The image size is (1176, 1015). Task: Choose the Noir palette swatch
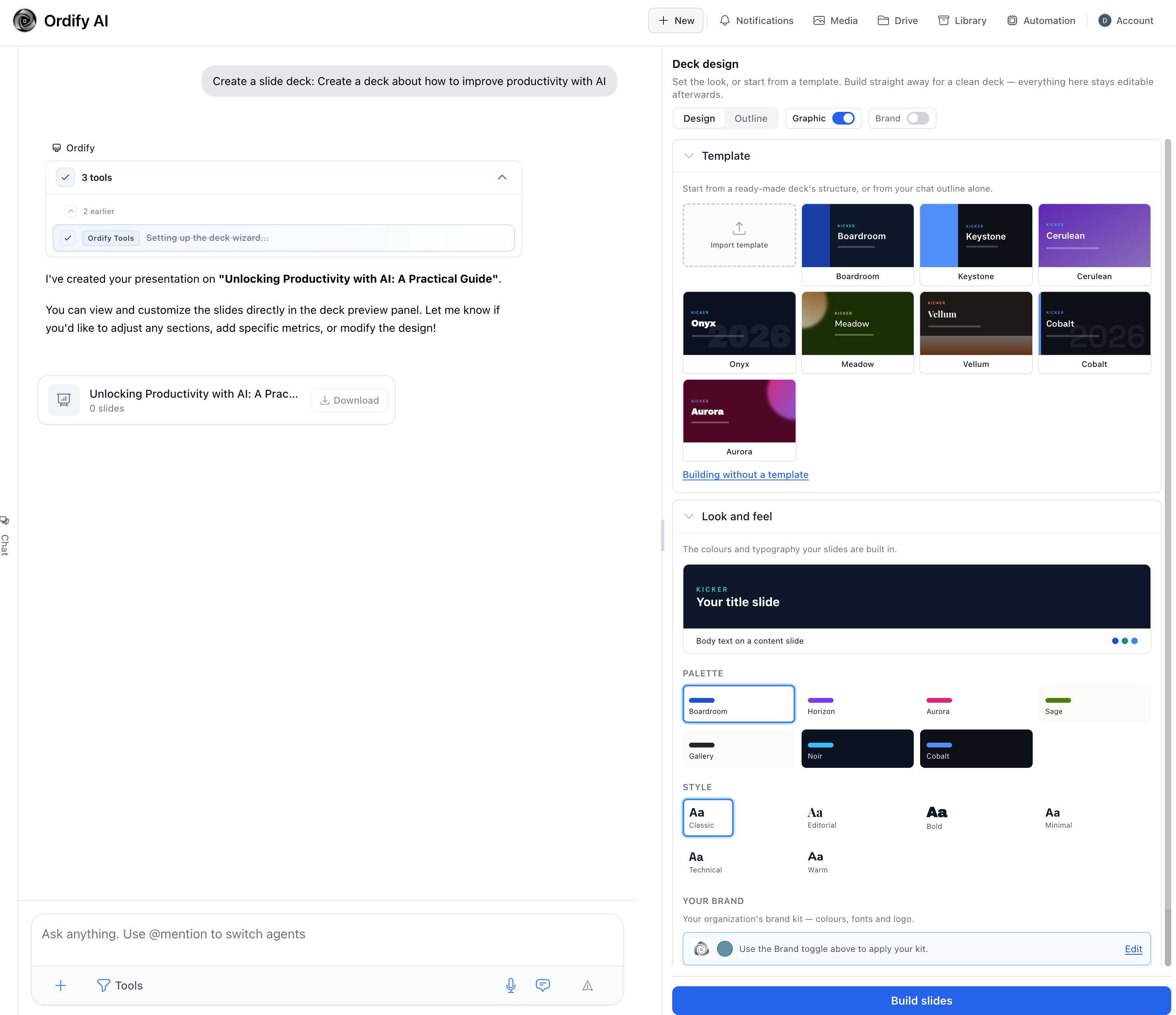coord(857,749)
